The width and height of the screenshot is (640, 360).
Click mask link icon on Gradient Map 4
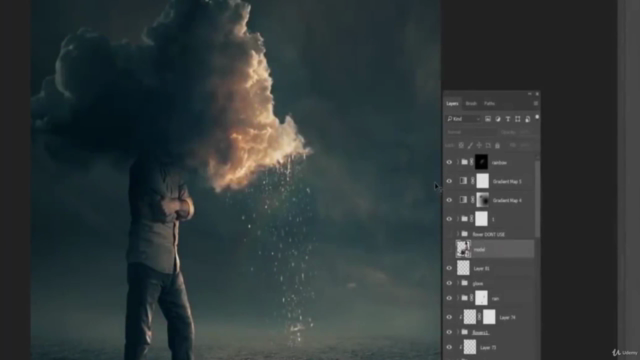point(472,200)
